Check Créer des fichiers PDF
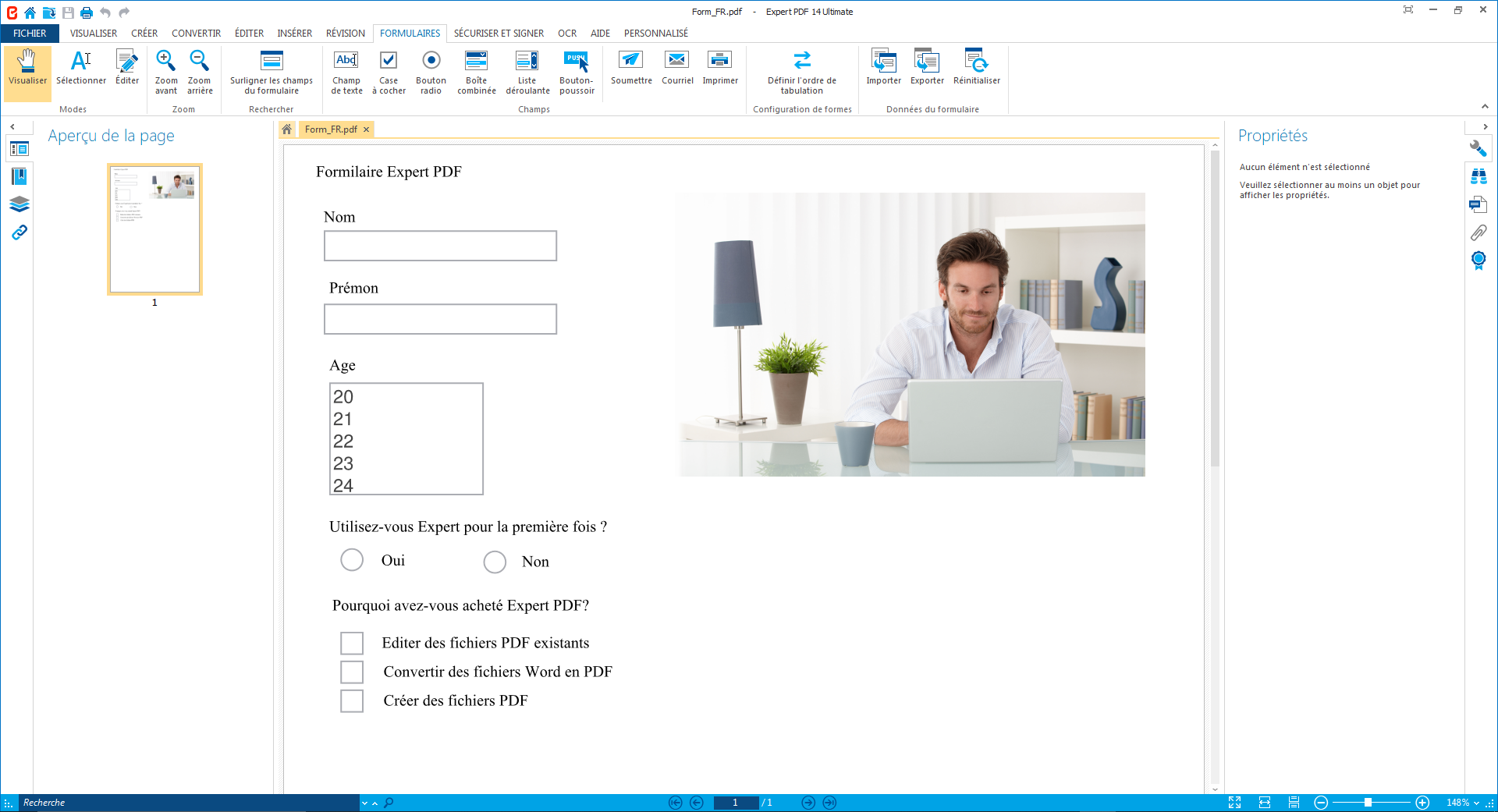Screen dimensions: 1498x812 click(x=352, y=700)
